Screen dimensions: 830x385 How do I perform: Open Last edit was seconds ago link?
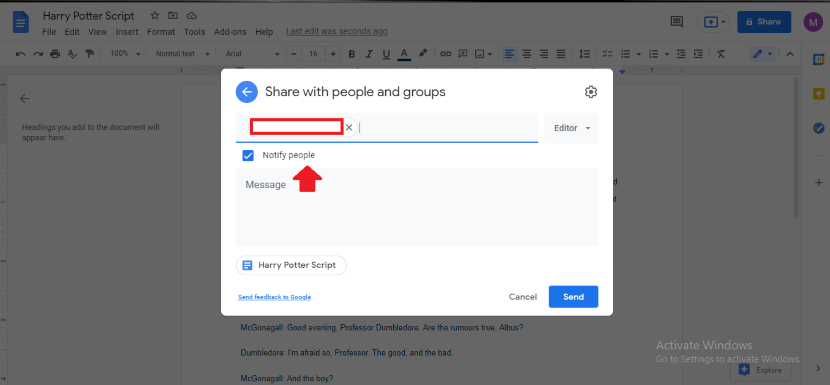pos(337,31)
